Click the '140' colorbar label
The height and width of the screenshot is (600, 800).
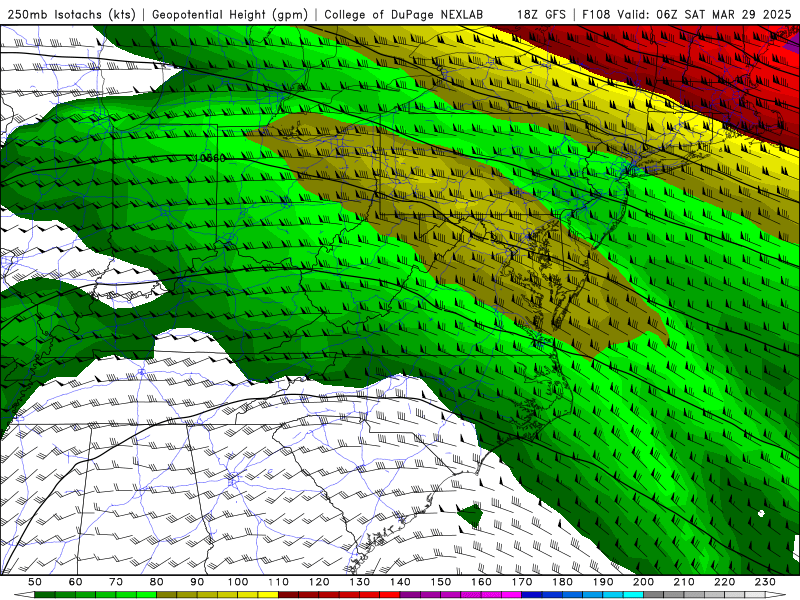coord(400,582)
